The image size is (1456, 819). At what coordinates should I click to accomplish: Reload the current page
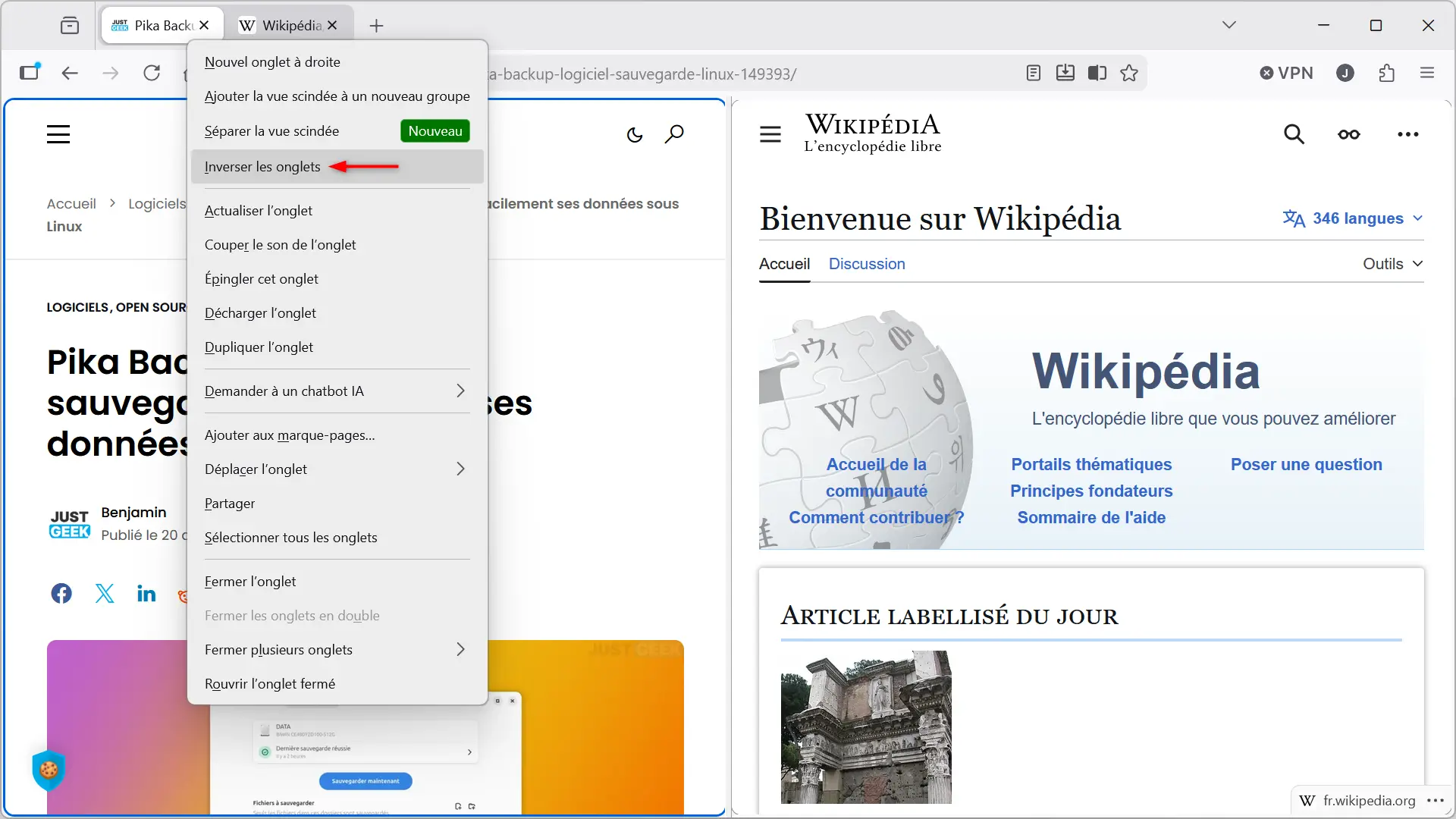point(152,73)
